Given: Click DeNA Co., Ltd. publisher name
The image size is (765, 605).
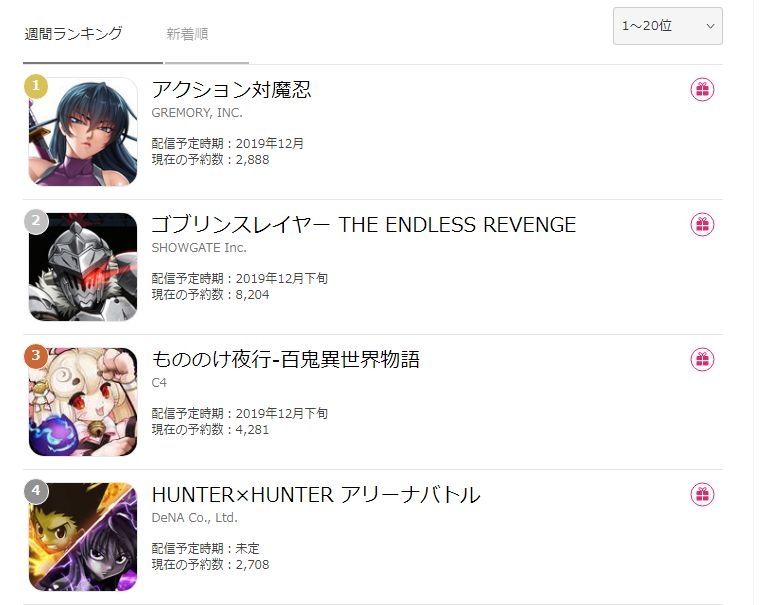Looking at the screenshot, I should point(195,518).
